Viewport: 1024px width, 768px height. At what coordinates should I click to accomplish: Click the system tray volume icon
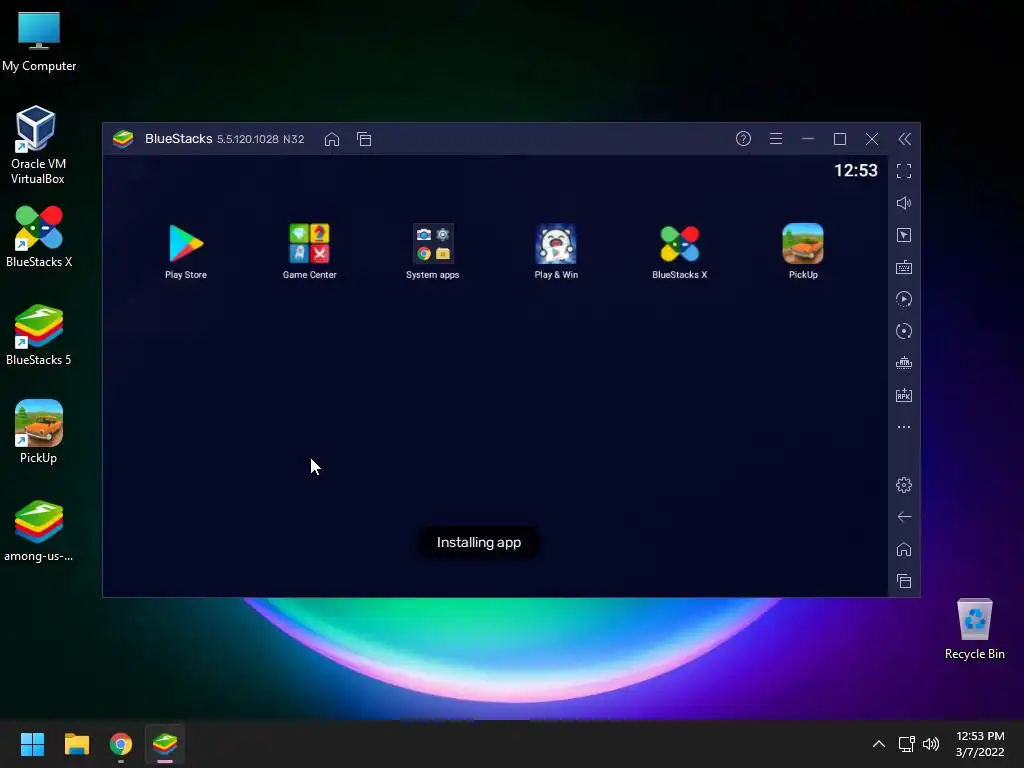point(931,744)
